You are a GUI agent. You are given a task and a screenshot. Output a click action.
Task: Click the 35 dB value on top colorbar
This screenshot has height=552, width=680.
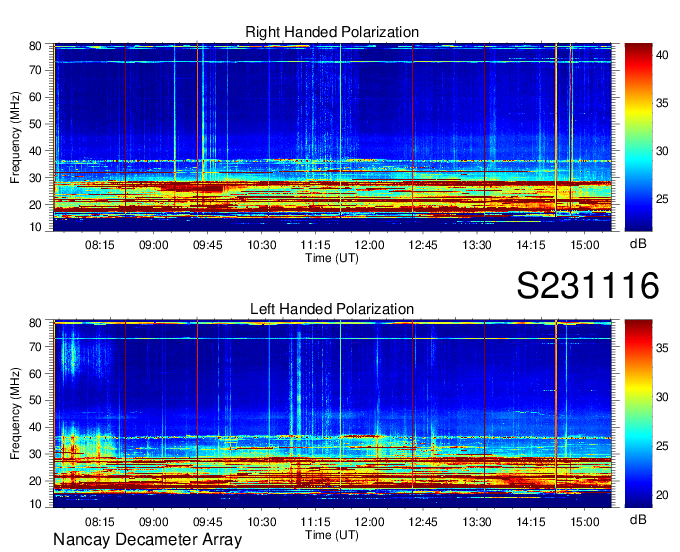(662, 103)
